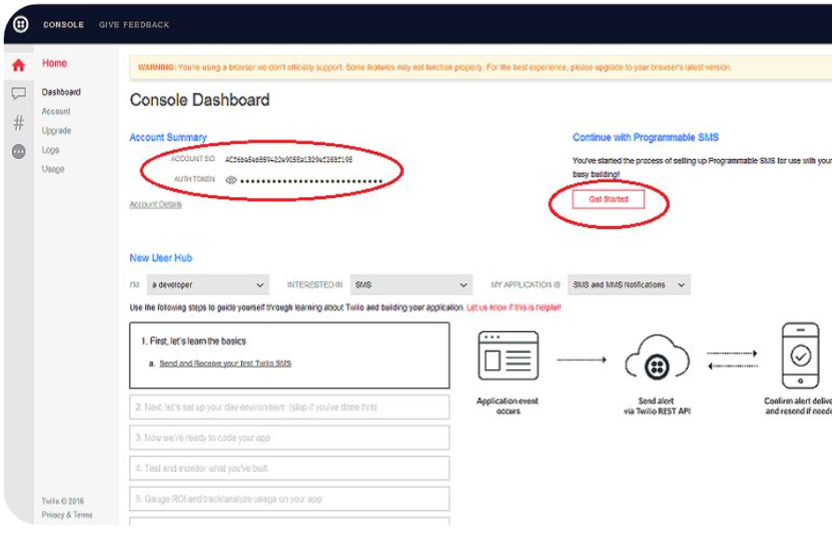Open the Console menu item
The width and height of the screenshot is (832, 549).
tap(63, 25)
